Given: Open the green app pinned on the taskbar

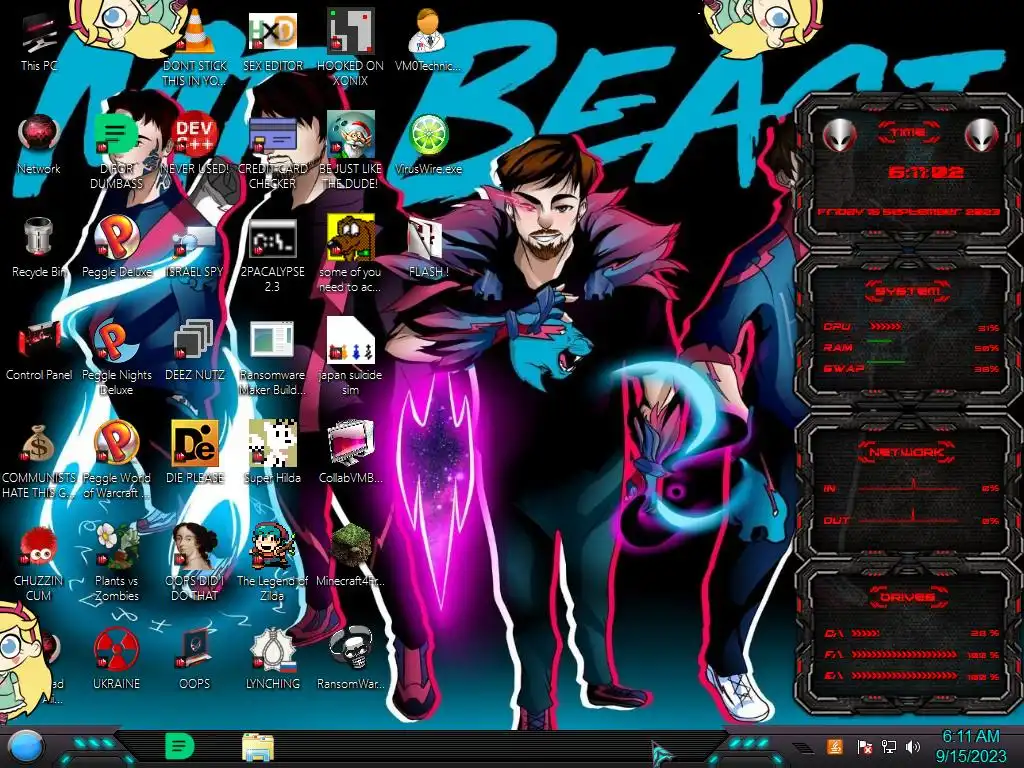Looking at the screenshot, I should tap(180, 746).
